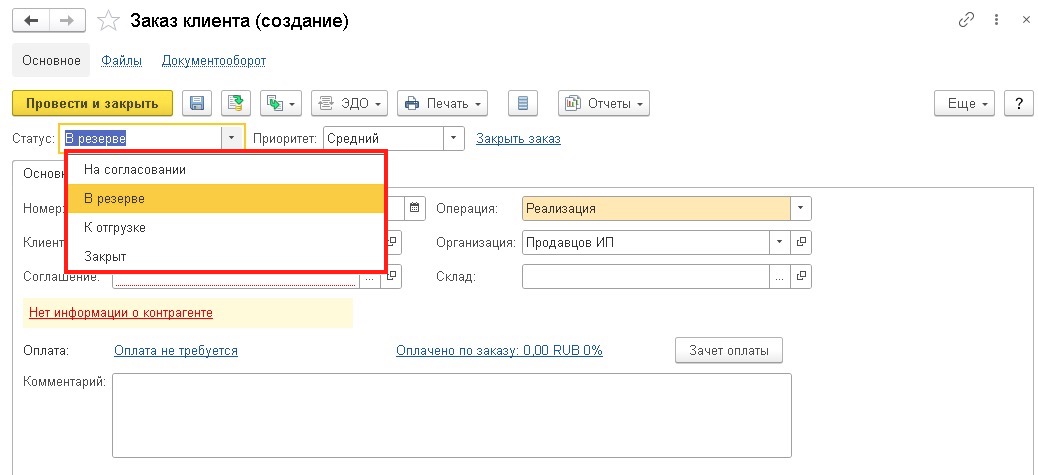
Task: Open Склад item via open icon
Action: click(x=801, y=277)
